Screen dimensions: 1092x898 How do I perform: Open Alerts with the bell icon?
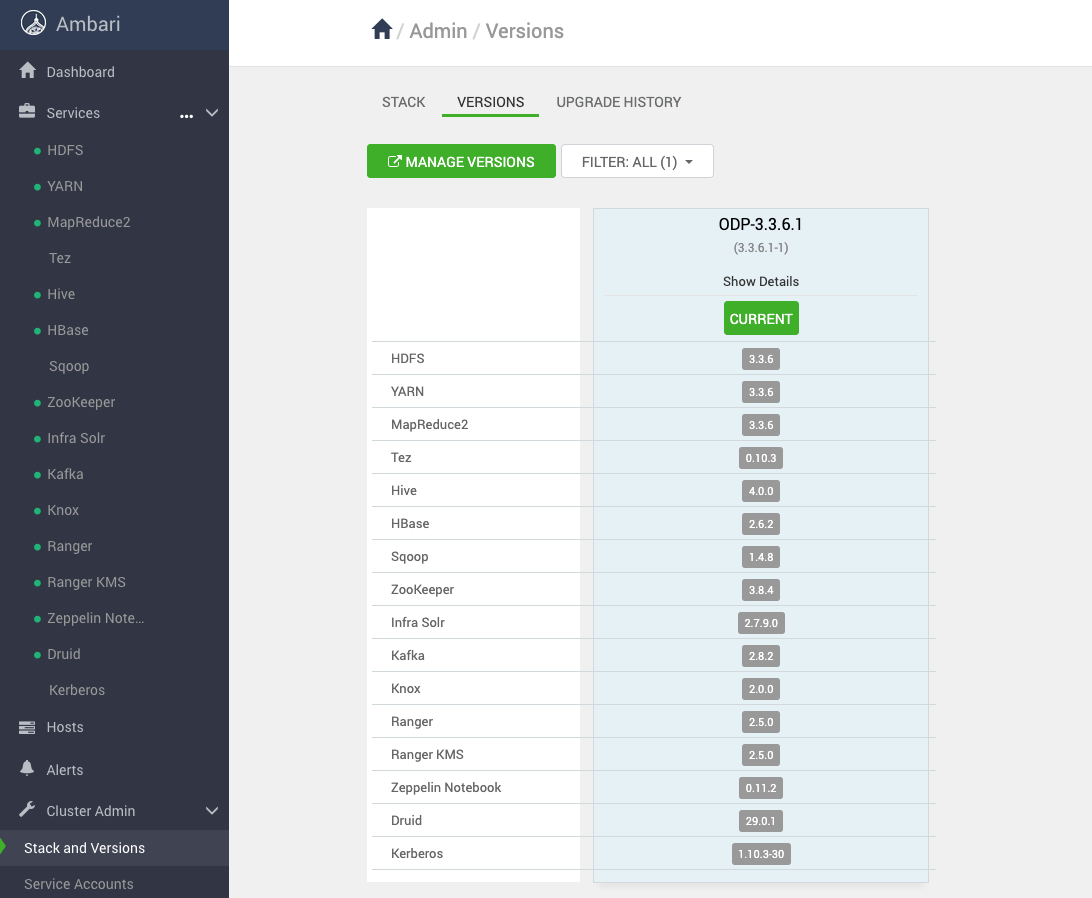(x=28, y=769)
